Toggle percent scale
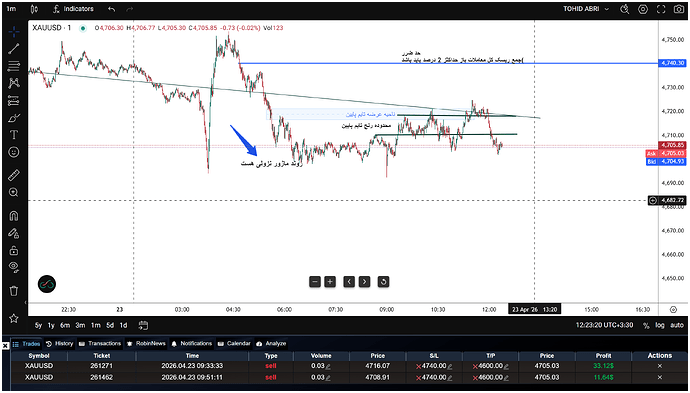The height and width of the screenshot is (393, 690). 646,325
